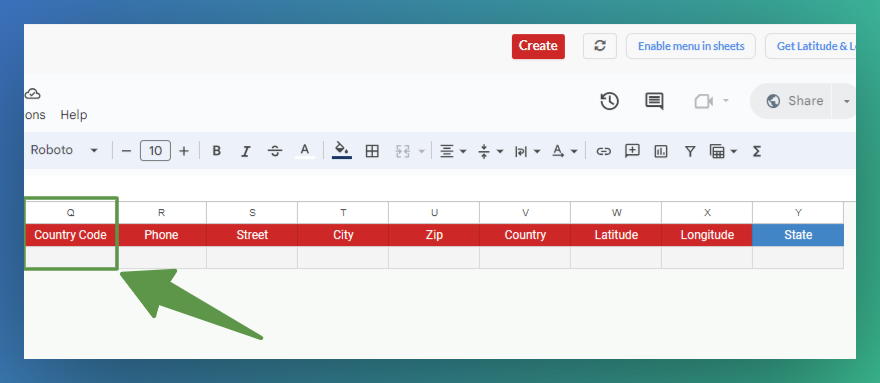Image resolution: width=880 pixels, height=383 pixels.
Task: Expand the Share options arrow
Action: pos(846,101)
